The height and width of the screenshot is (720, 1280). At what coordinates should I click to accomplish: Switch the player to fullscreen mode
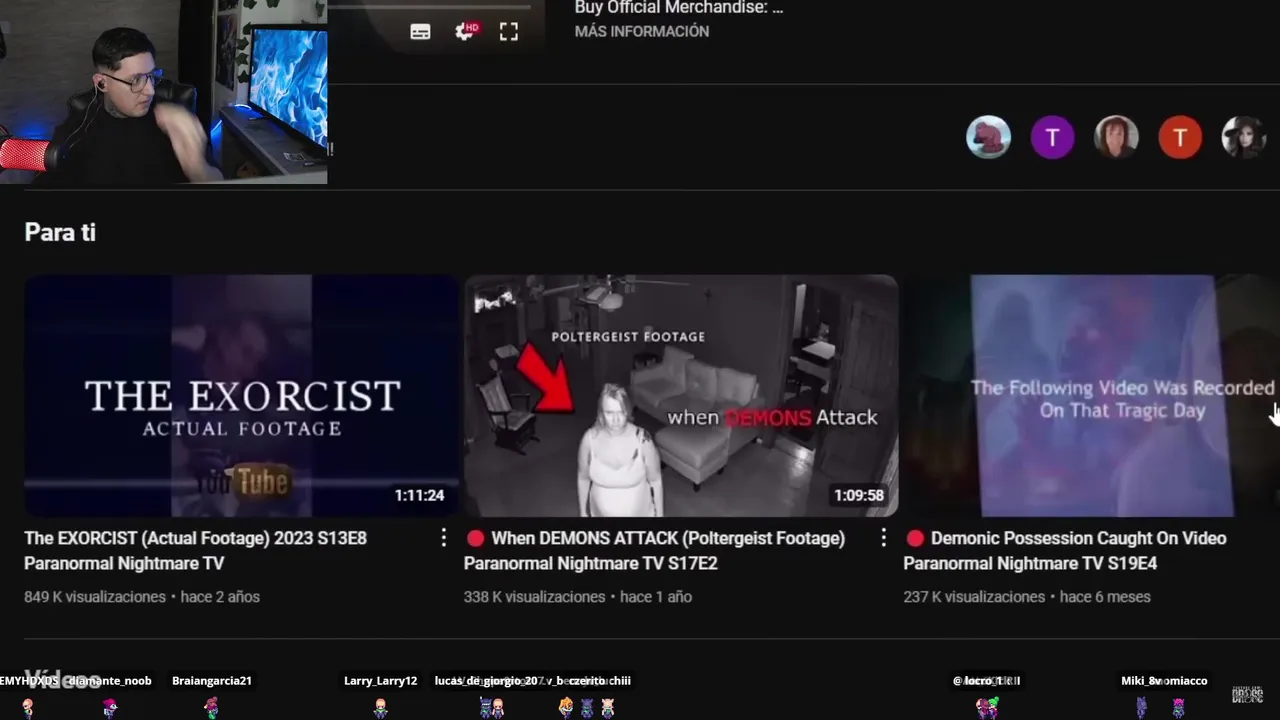click(509, 32)
